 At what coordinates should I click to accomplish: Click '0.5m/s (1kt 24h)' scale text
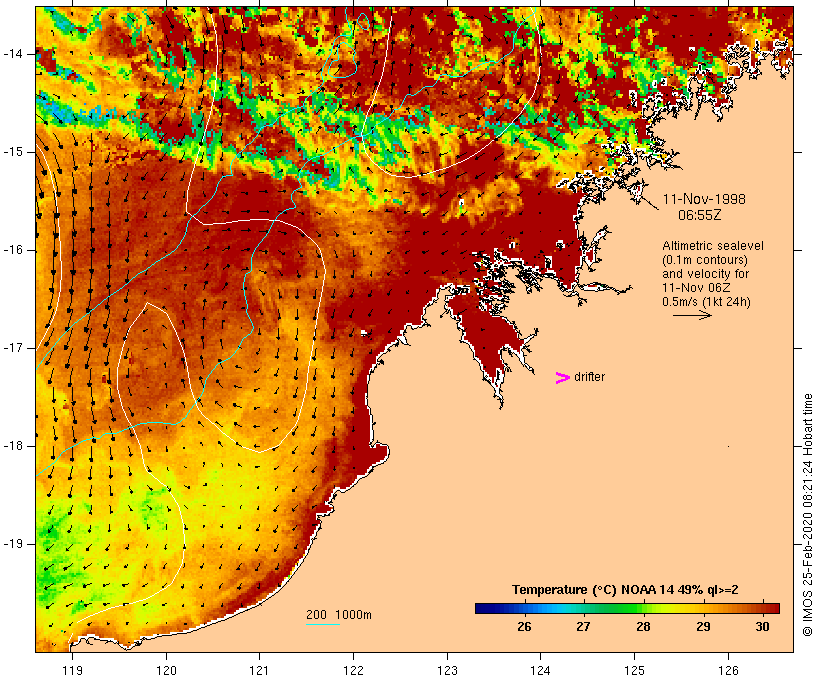coord(706,302)
